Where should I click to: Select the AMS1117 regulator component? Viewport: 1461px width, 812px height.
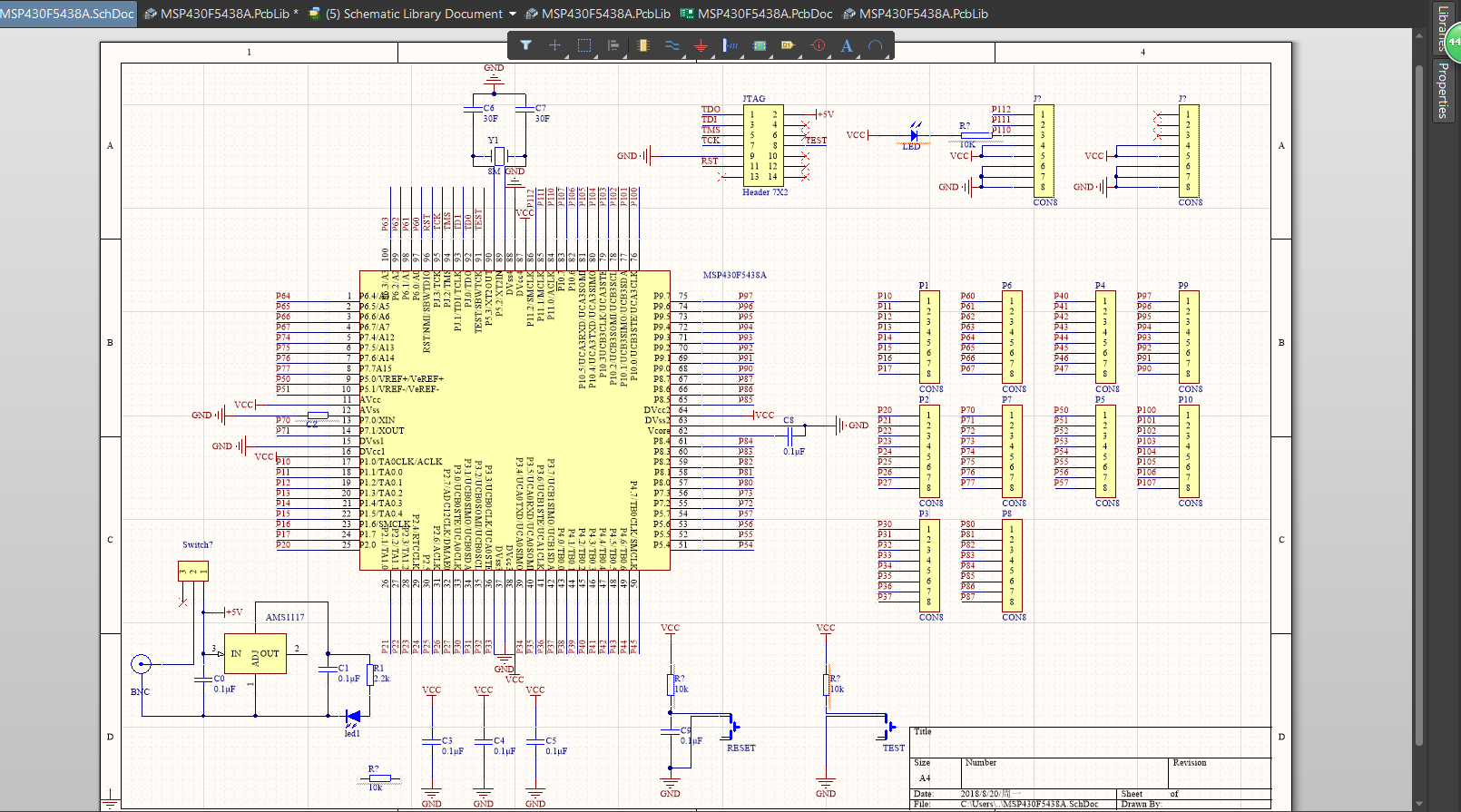(x=255, y=653)
